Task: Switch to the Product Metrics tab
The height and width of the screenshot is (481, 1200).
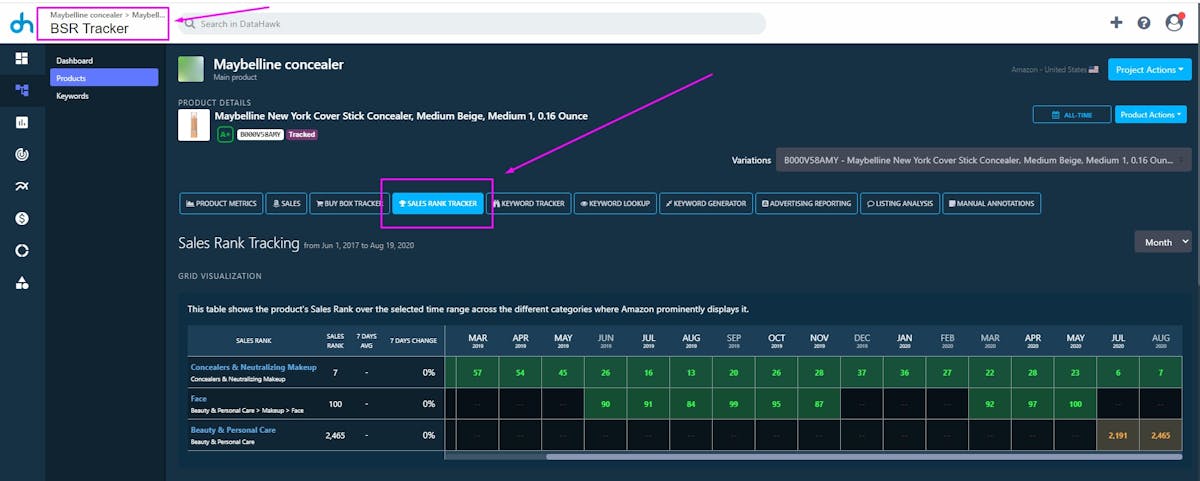Action: [x=220, y=203]
